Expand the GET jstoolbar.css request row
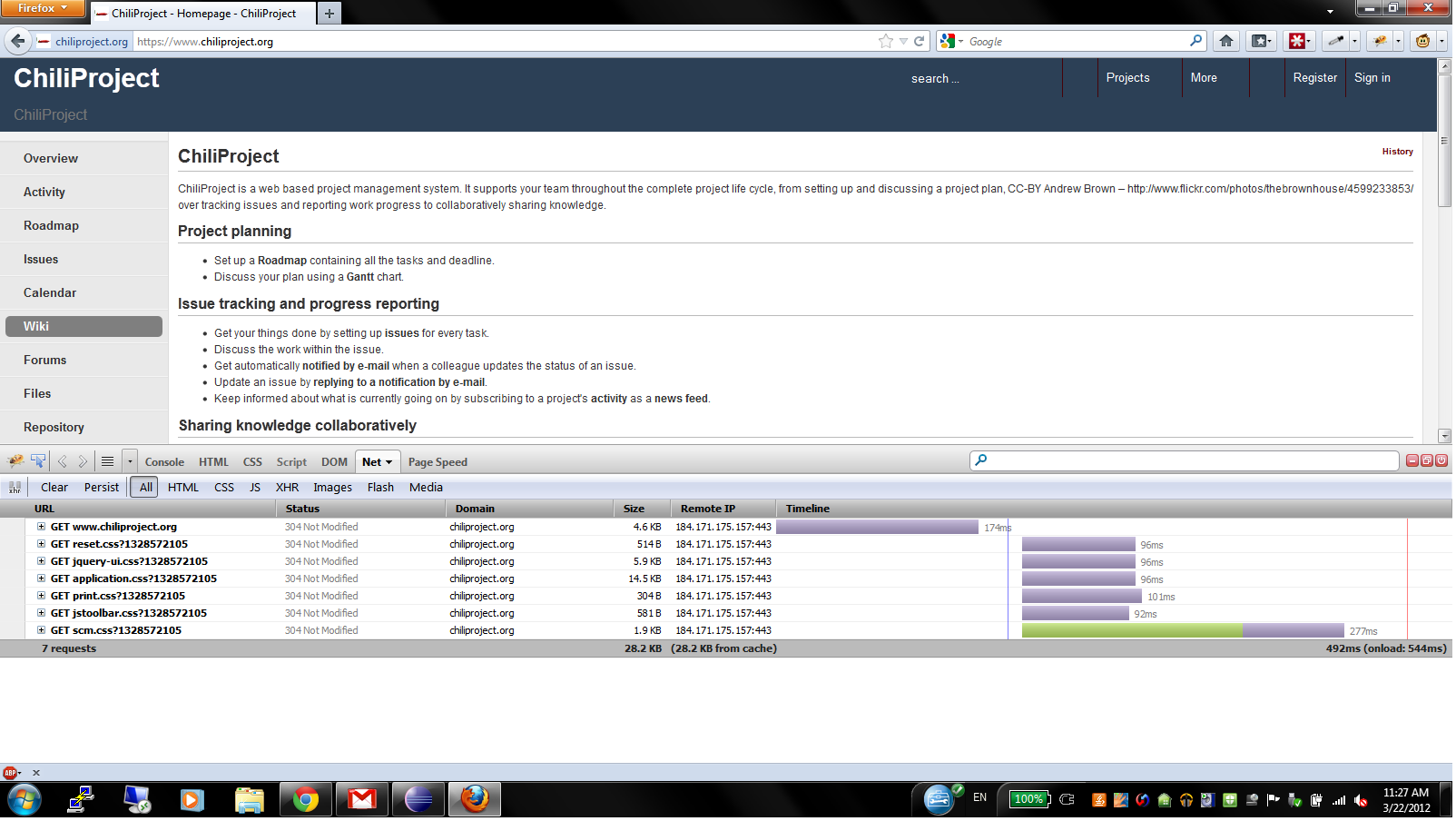The image size is (1456, 821). click(x=41, y=613)
